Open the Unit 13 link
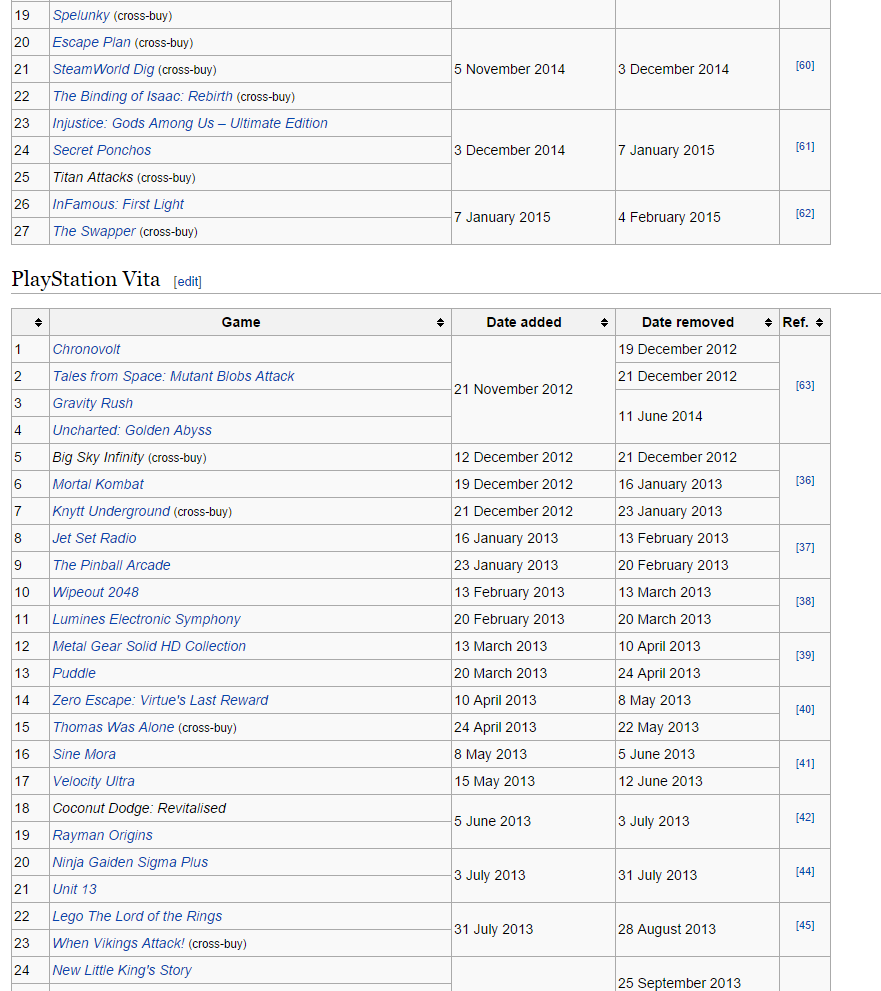The image size is (881, 991). pos(75,889)
